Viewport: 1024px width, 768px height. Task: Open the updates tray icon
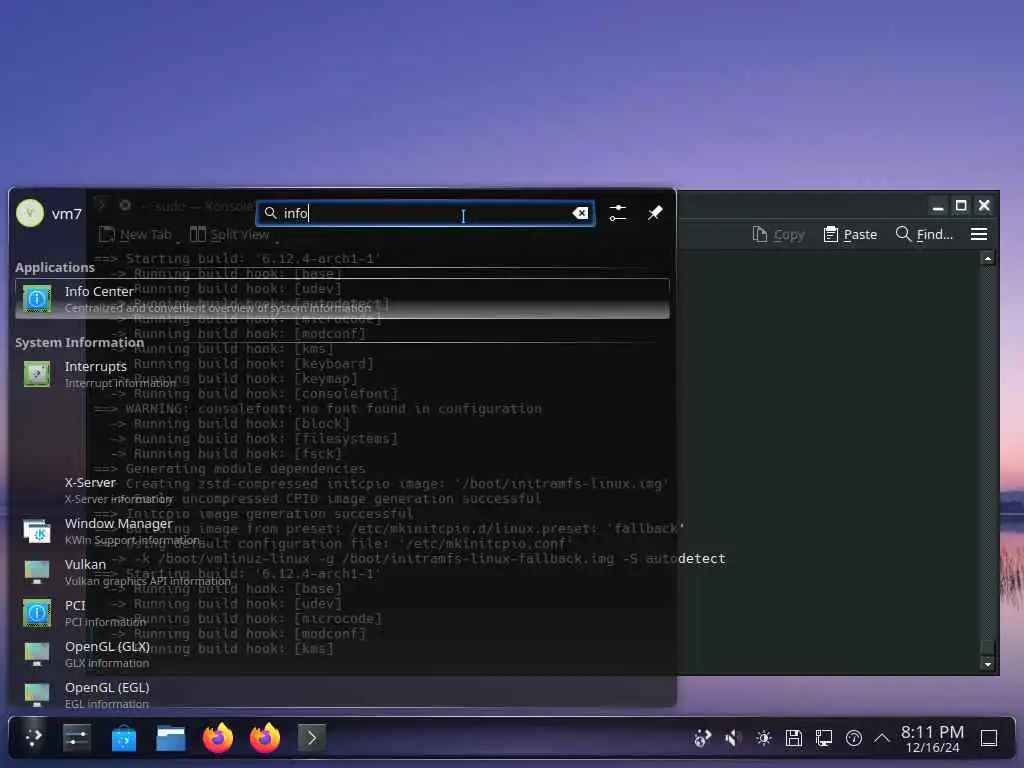702,738
